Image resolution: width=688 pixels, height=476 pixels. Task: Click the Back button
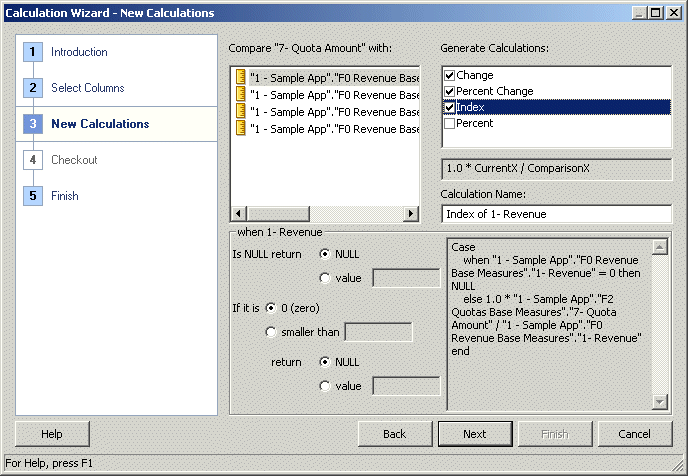[x=395, y=434]
